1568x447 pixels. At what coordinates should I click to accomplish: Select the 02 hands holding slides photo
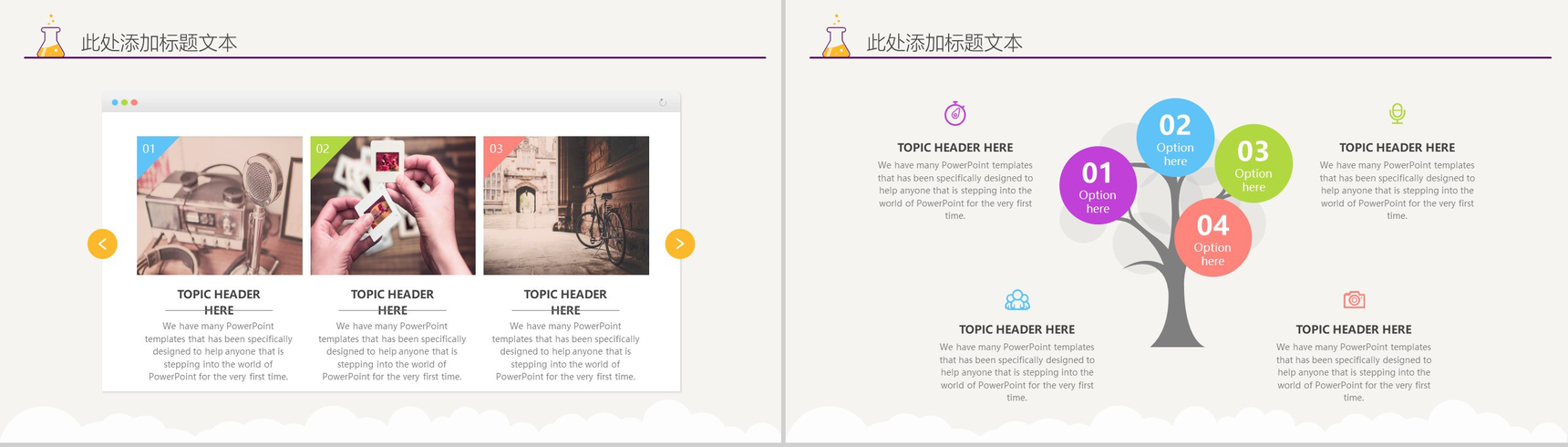[393, 205]
